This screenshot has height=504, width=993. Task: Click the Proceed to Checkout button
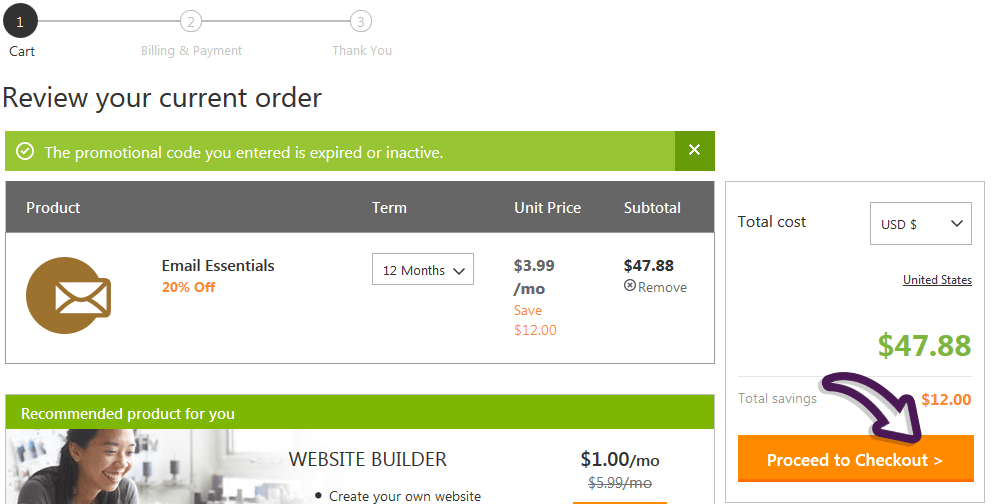pyautogui.click(x=856, y=459)
